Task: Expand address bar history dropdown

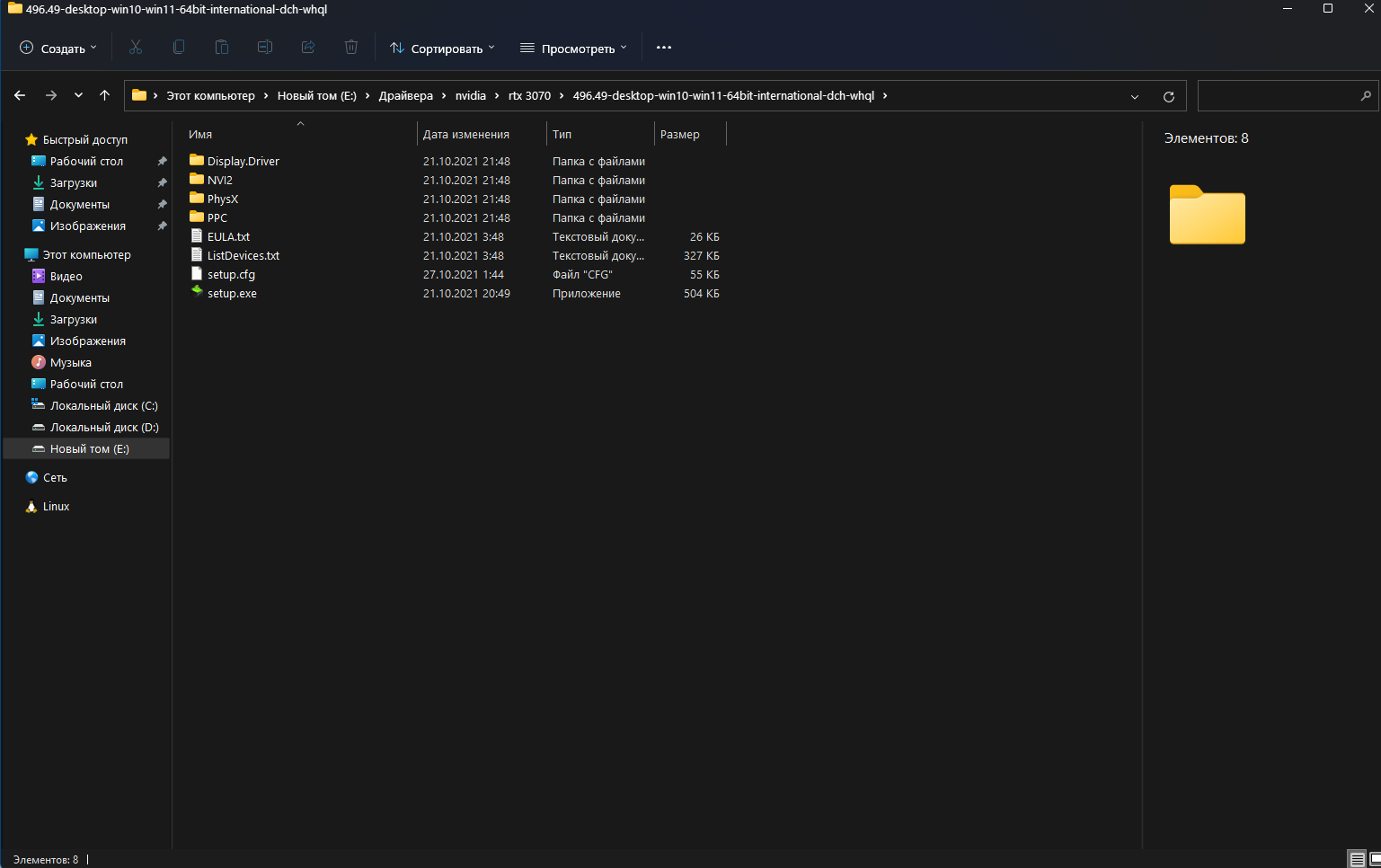Action: 1135,96
